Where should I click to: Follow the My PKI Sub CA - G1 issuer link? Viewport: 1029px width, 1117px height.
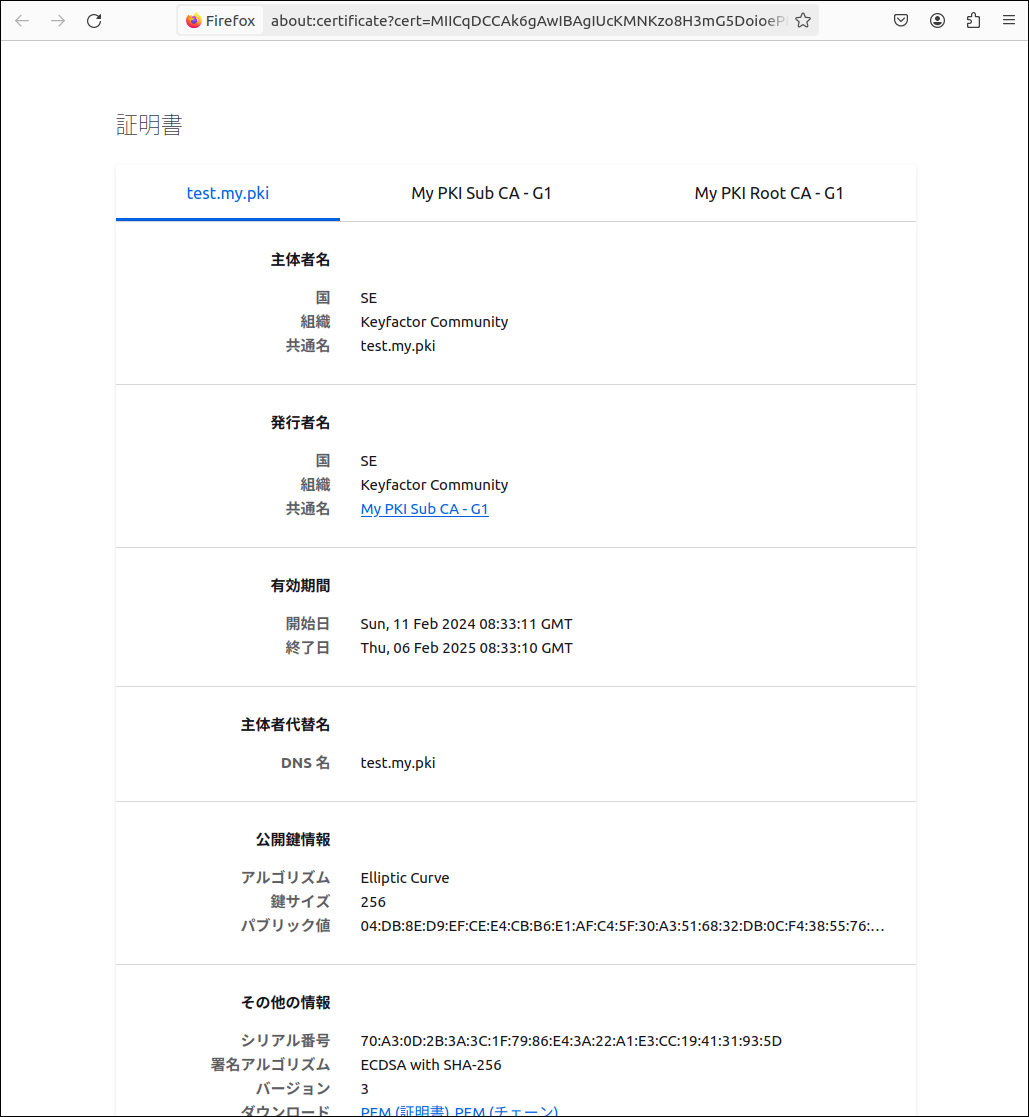(424, 509)
